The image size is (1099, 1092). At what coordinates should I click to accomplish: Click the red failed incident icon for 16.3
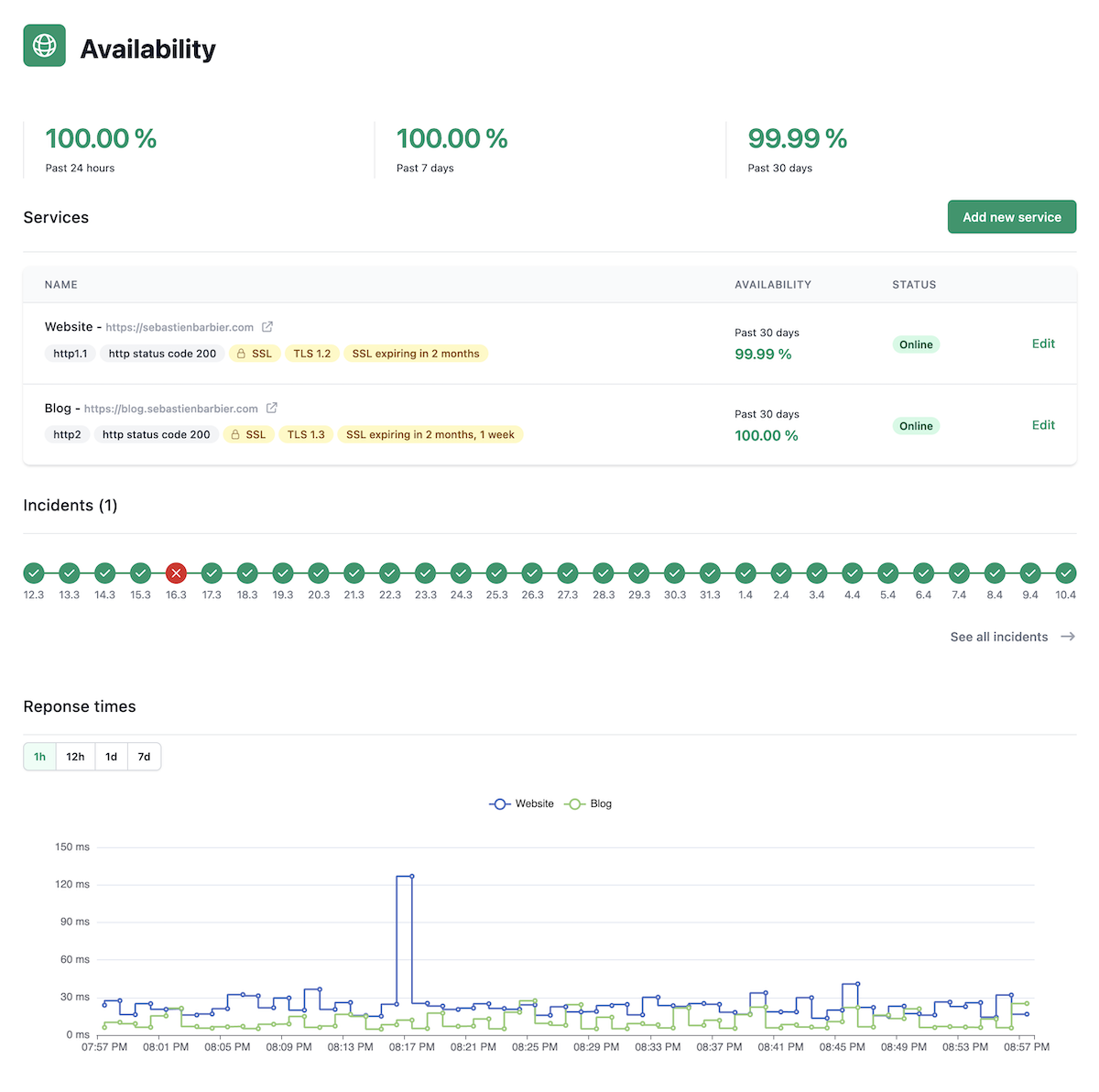click(x=176, y=573)
